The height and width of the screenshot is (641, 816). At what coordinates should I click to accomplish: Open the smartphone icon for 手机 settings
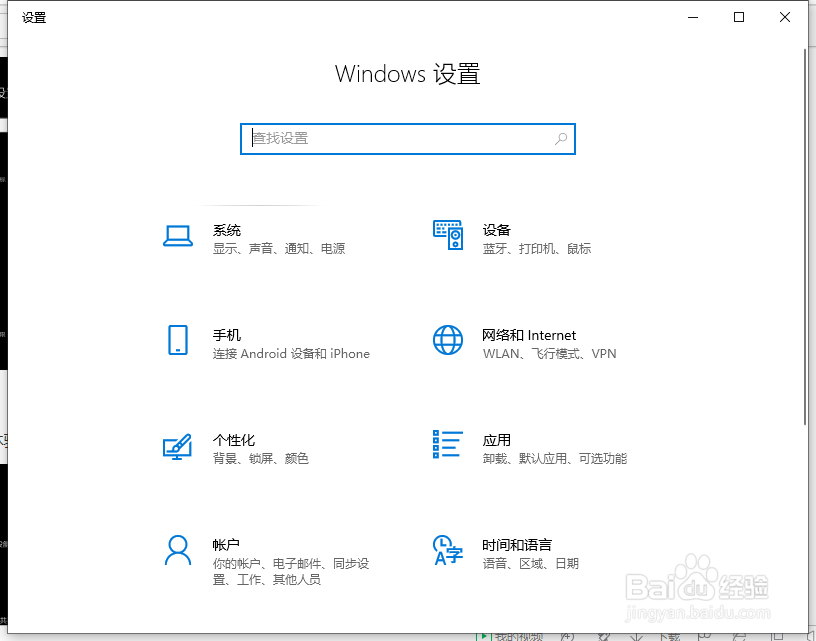pos(177,341)
